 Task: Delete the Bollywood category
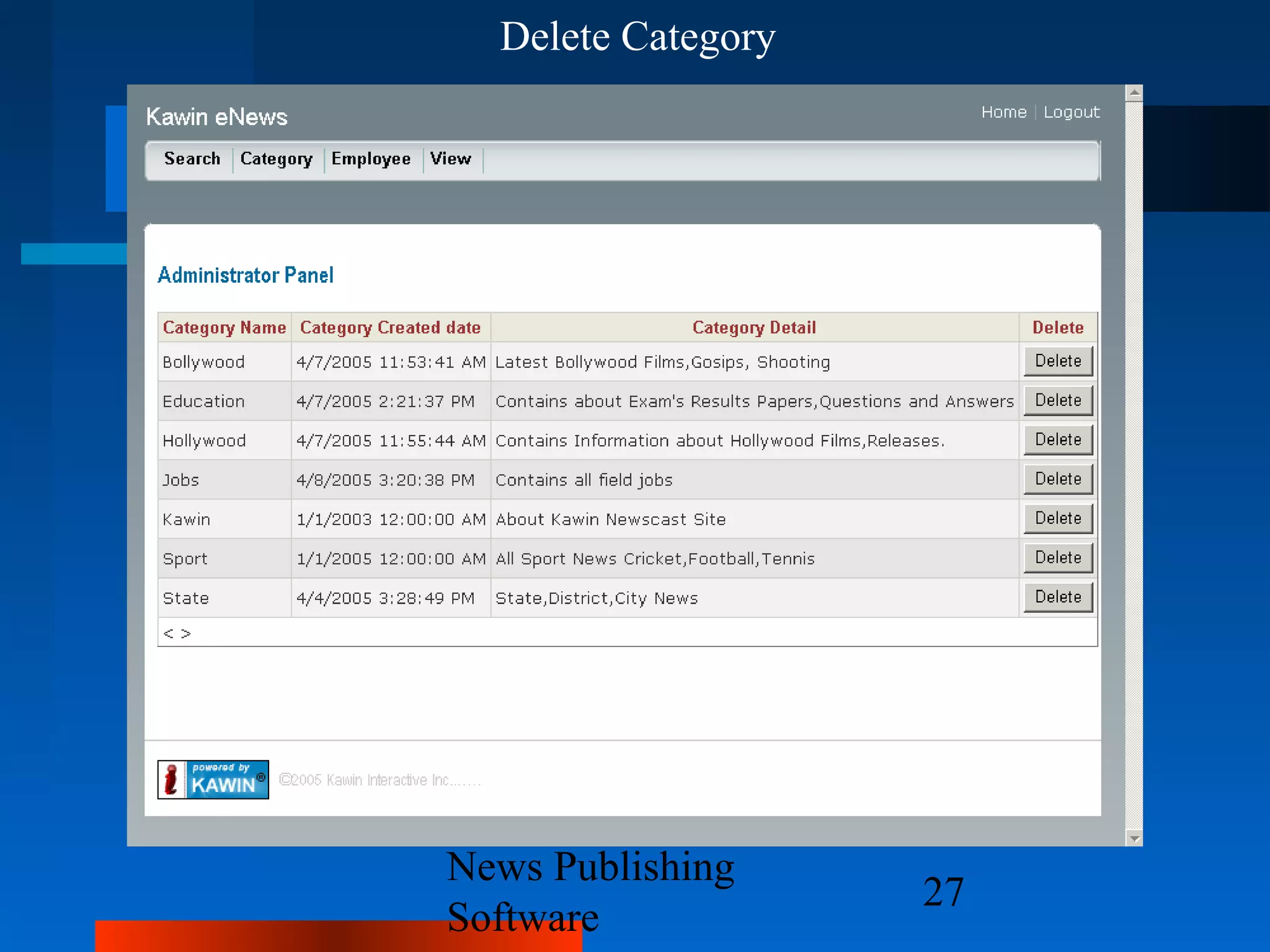coord(1058,361)
